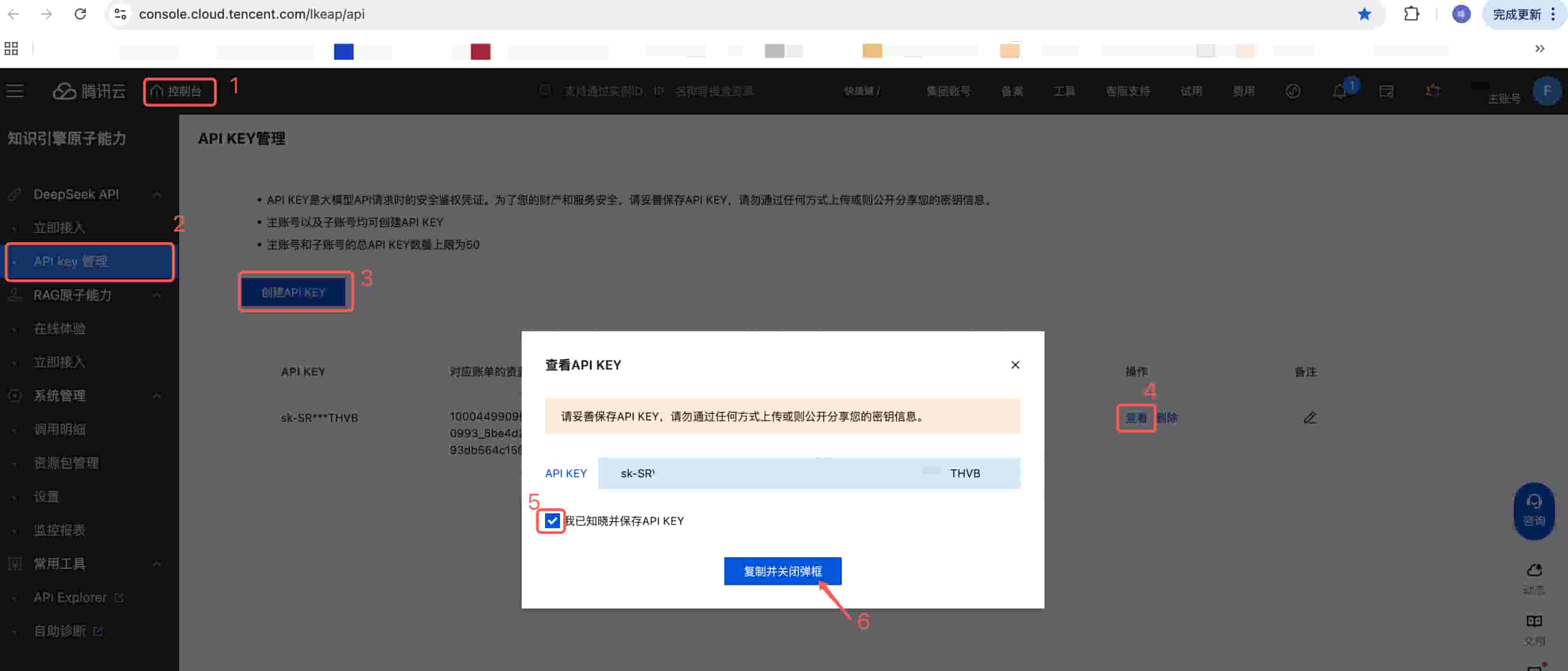Image resolution: width=1568 pixels, height=671 pixels.
Task: Click the API KEY value field
Action: click(808, 473)
